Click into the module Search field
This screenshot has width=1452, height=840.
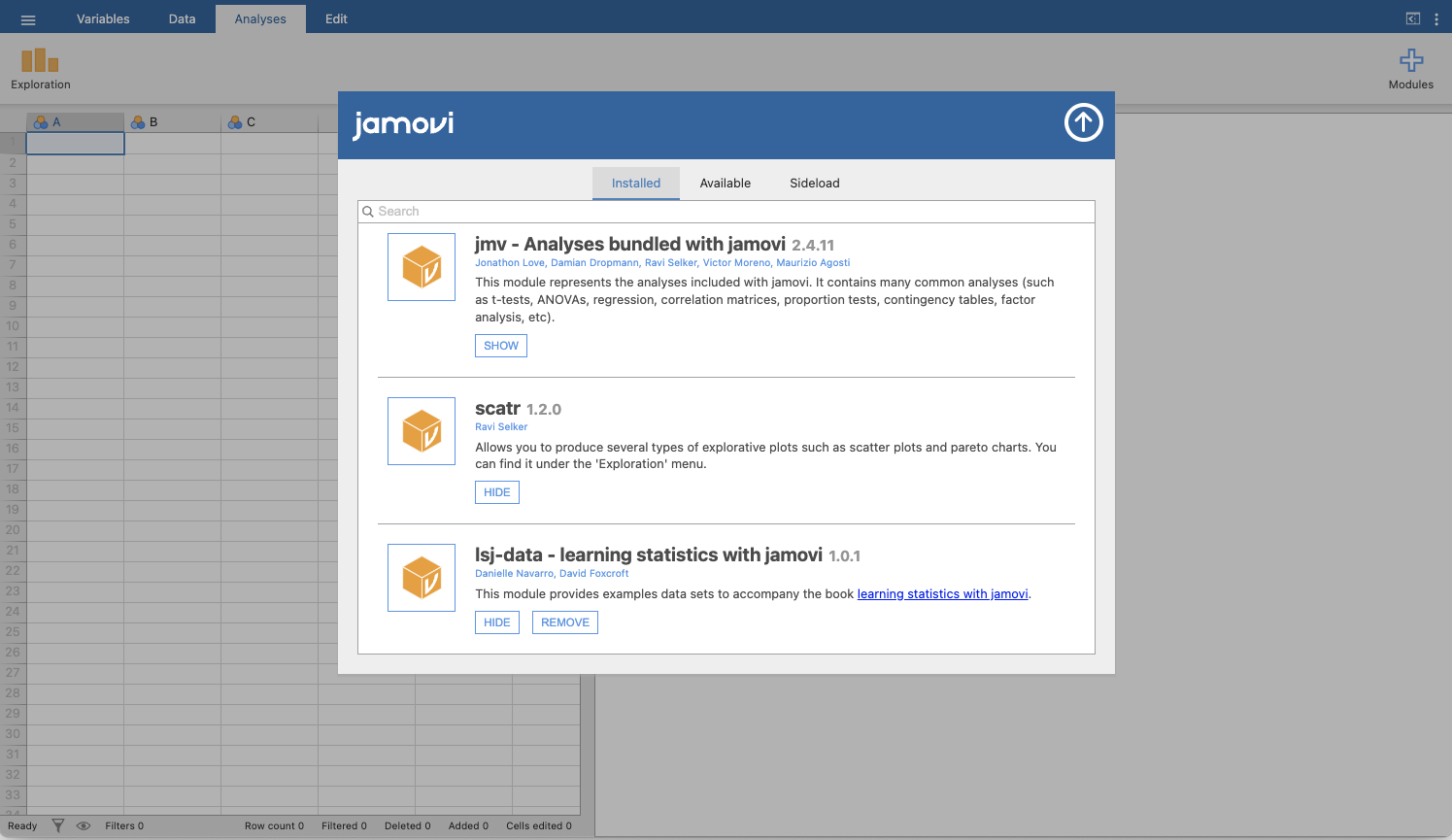[726, 212]
